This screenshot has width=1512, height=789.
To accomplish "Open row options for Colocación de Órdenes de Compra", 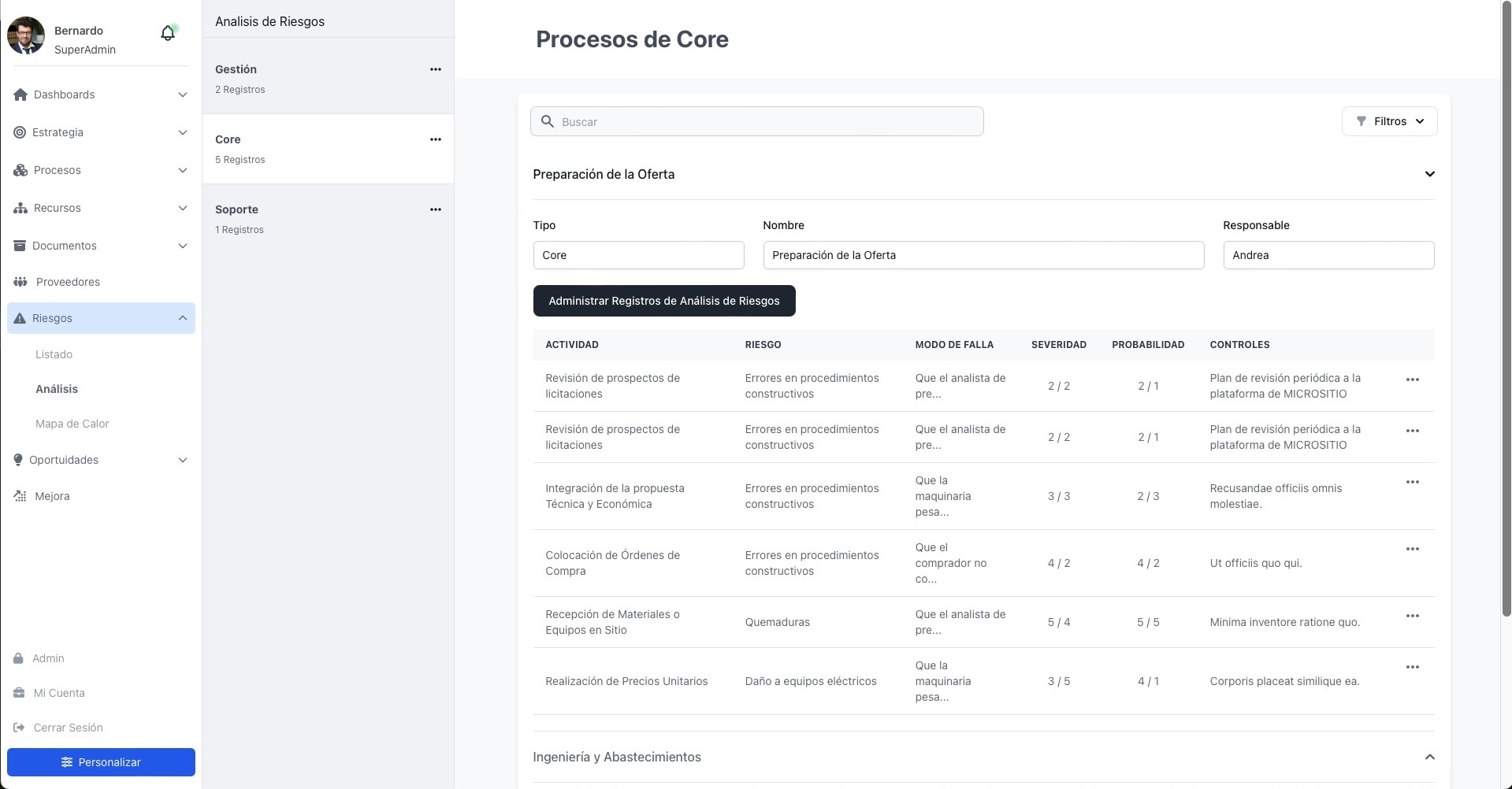I will [x=1412, y=549].
